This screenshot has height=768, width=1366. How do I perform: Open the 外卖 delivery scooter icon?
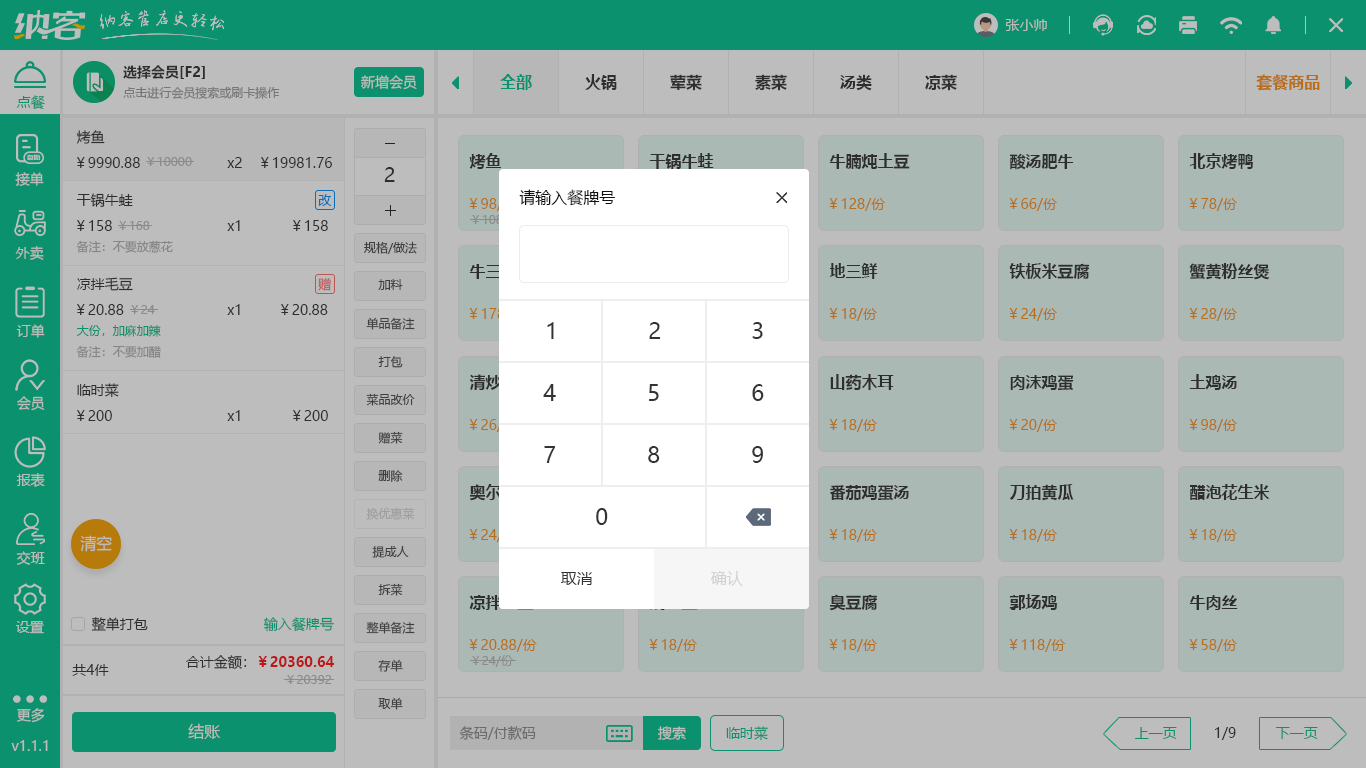[x=30, y=235]
